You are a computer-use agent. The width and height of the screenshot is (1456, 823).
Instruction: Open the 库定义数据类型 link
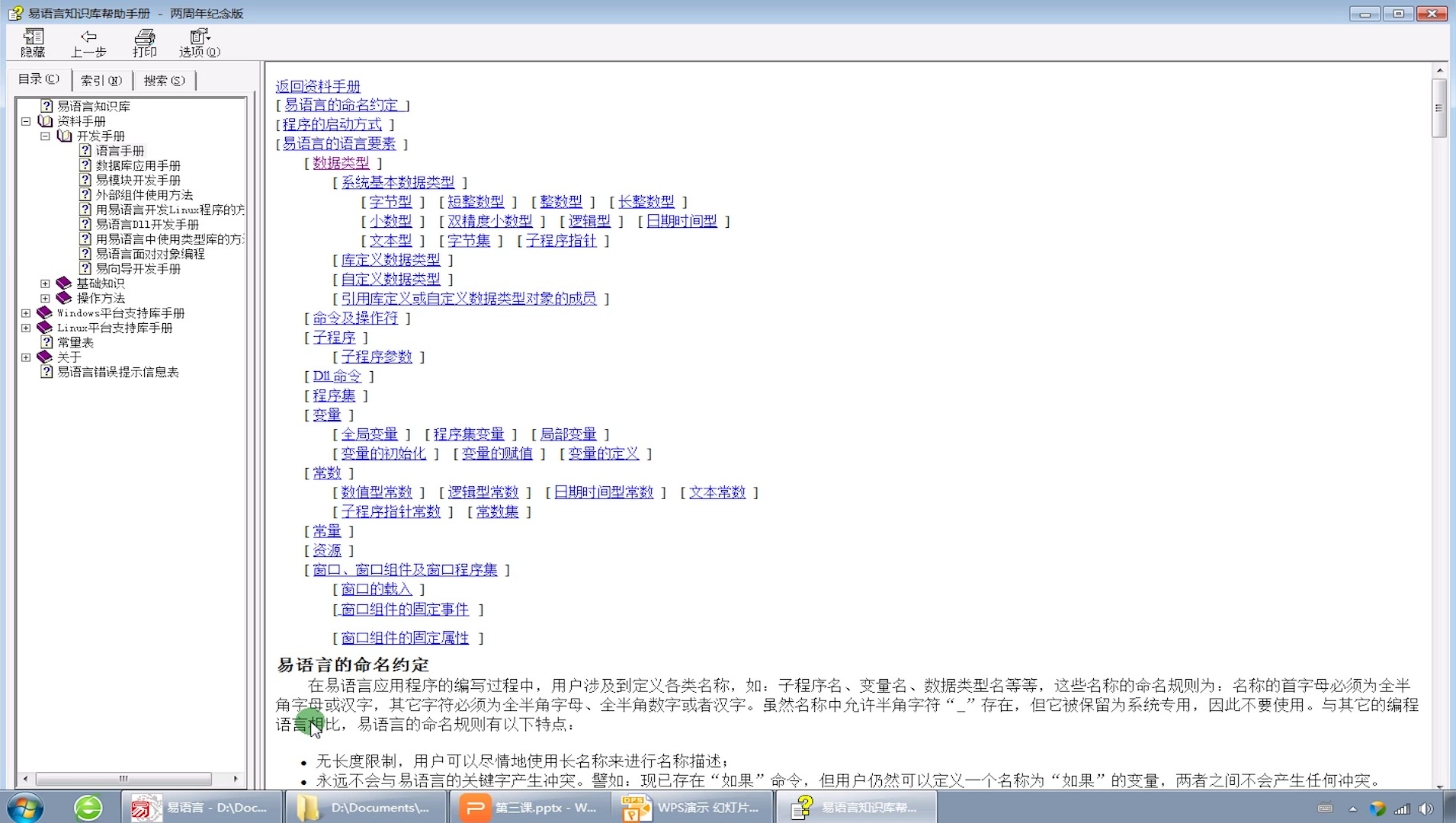point(390,260)
